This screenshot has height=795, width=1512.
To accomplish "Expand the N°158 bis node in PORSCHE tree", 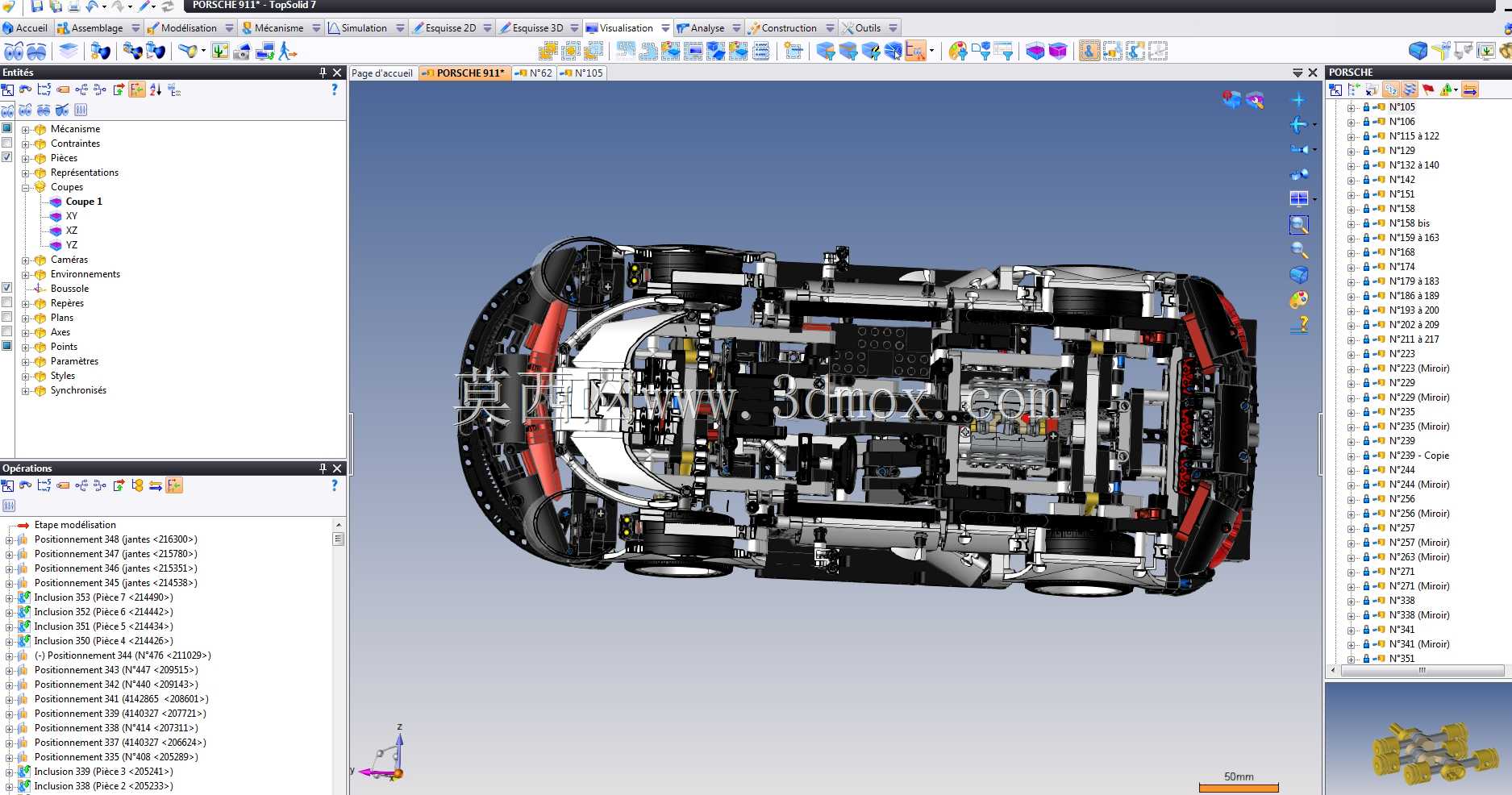I will [x=1351, y=223].
